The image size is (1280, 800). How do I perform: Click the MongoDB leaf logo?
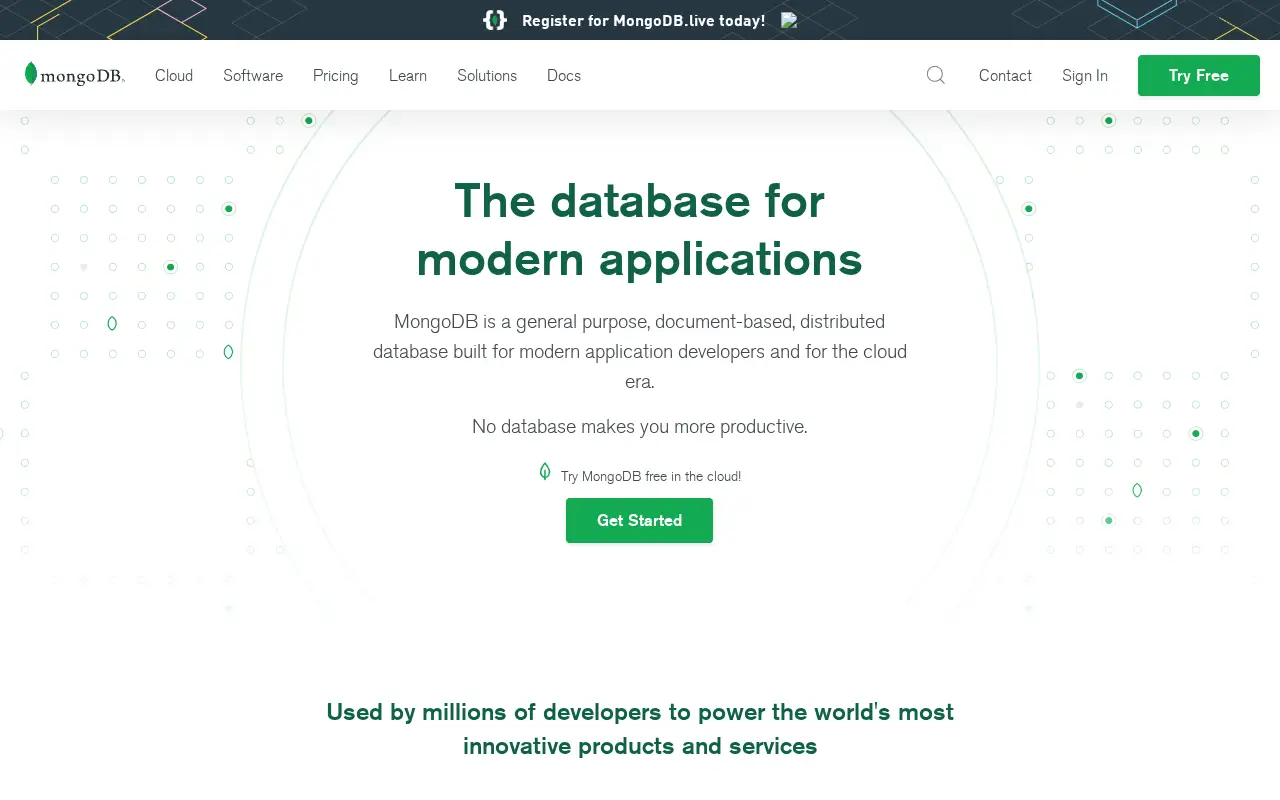tap(75, 74)
